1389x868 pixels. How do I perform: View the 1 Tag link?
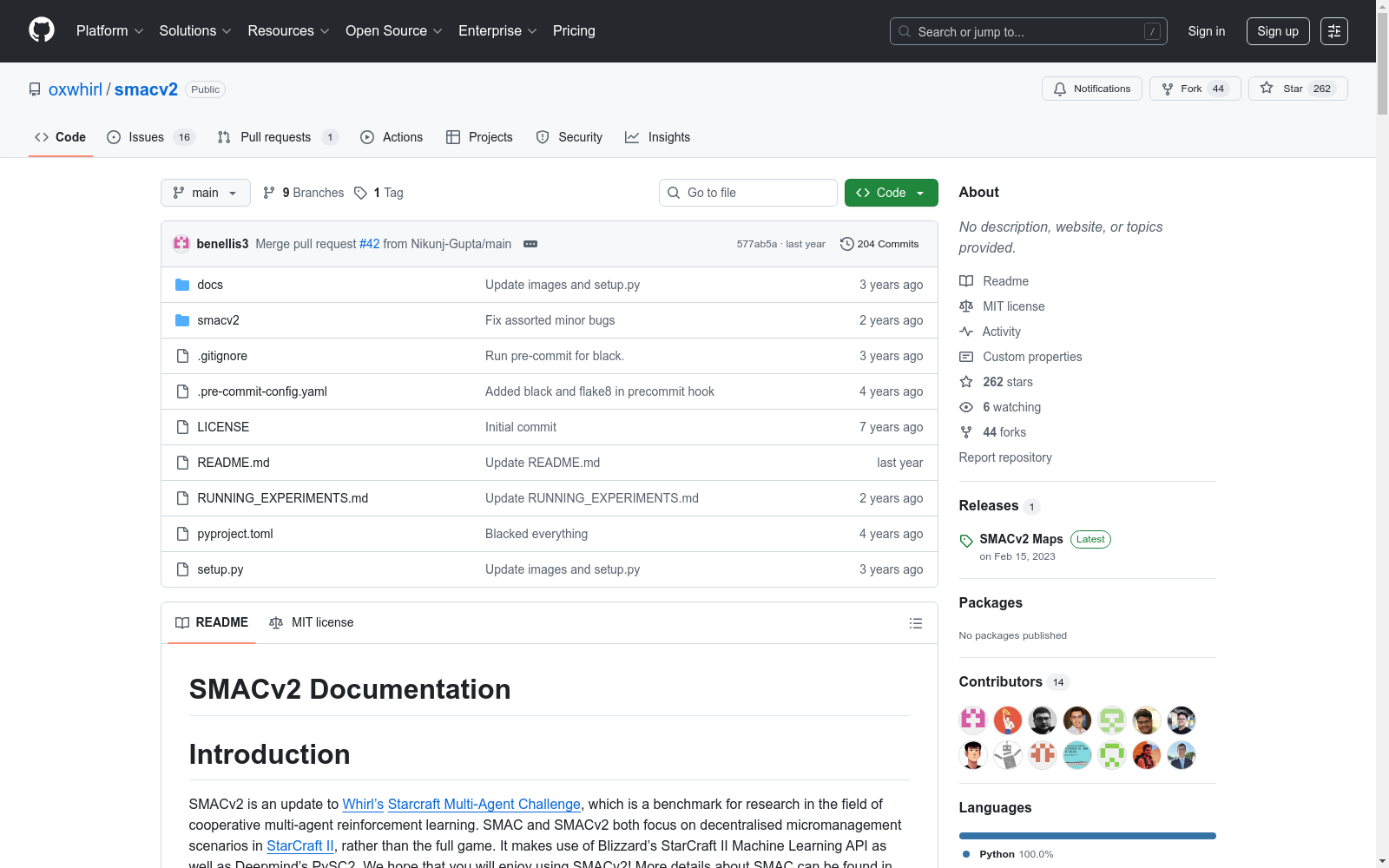tap(379, 193)
